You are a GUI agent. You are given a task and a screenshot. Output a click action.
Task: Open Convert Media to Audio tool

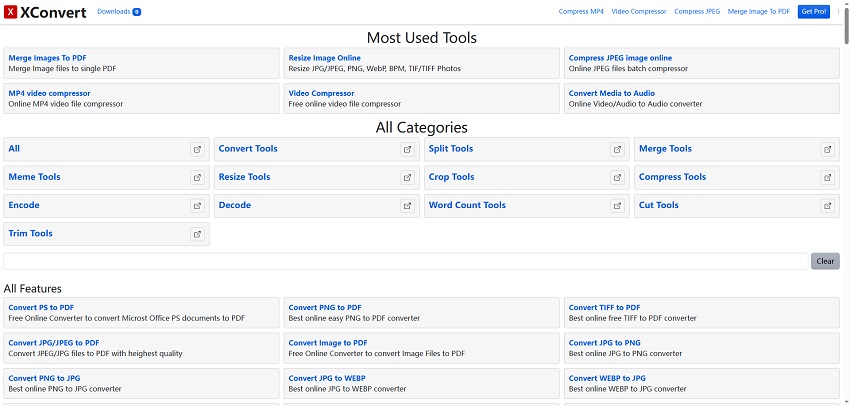tap(611, 93)
